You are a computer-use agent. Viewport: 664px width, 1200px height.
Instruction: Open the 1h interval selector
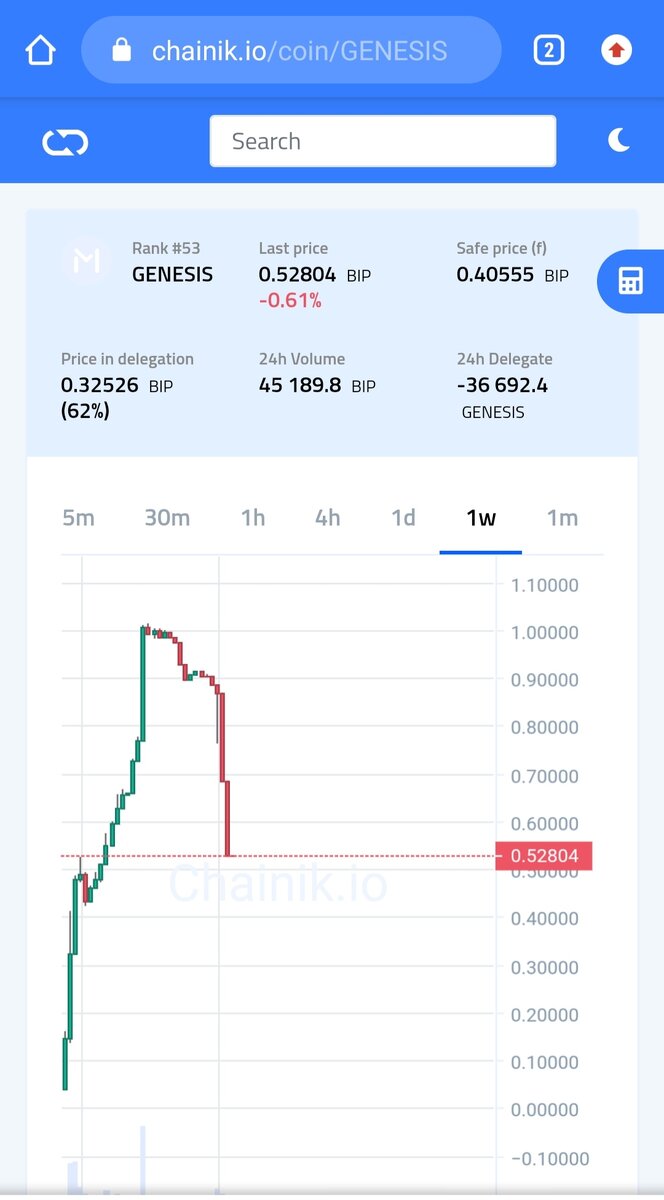coord(253,518)
